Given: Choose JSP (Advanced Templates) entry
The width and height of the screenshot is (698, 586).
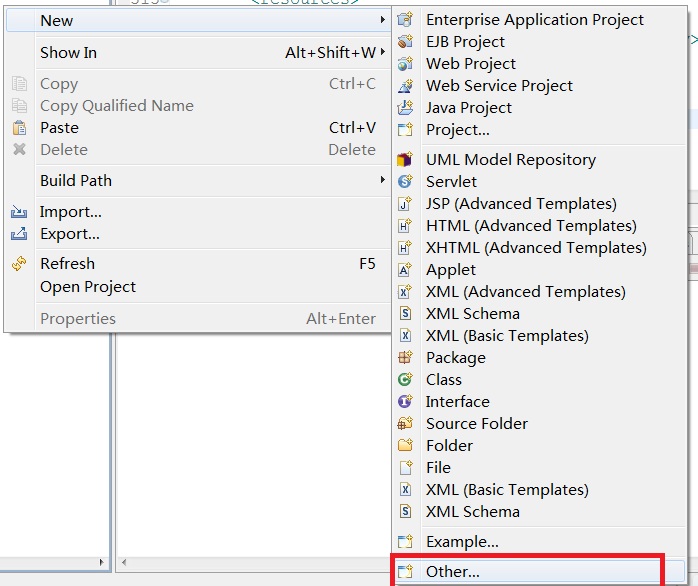Looking at the screenshot, I should (521, 204).
